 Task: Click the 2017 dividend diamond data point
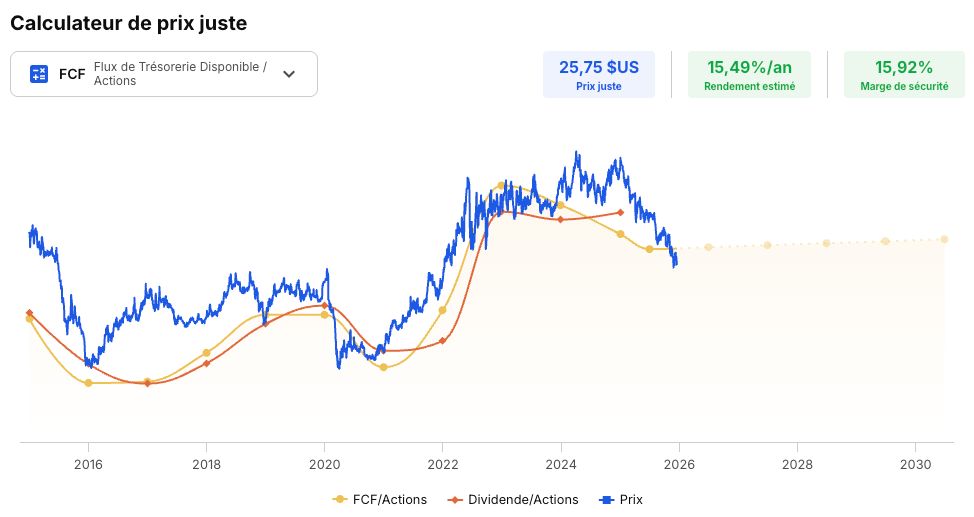click(x=147, y=383)
